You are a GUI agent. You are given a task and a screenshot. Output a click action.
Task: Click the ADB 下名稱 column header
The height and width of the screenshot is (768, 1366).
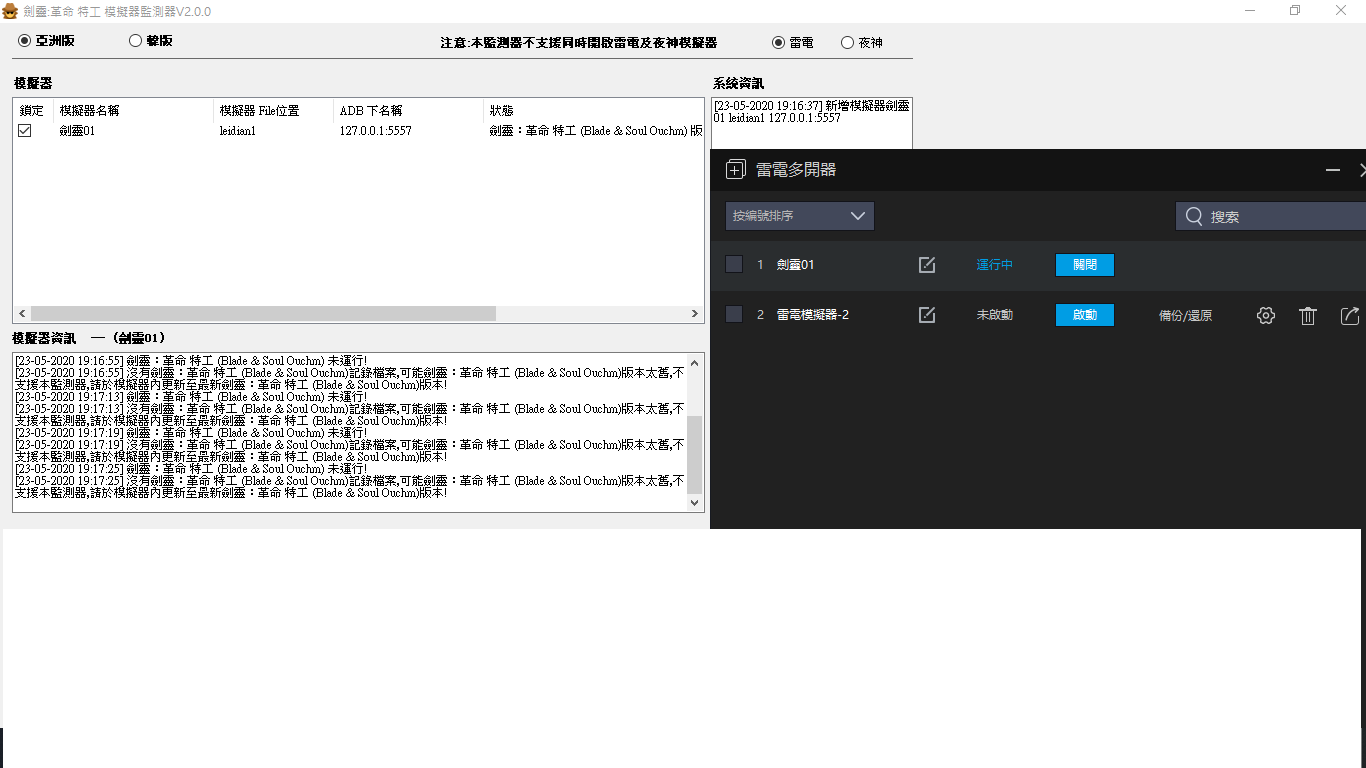click(409, 110)
